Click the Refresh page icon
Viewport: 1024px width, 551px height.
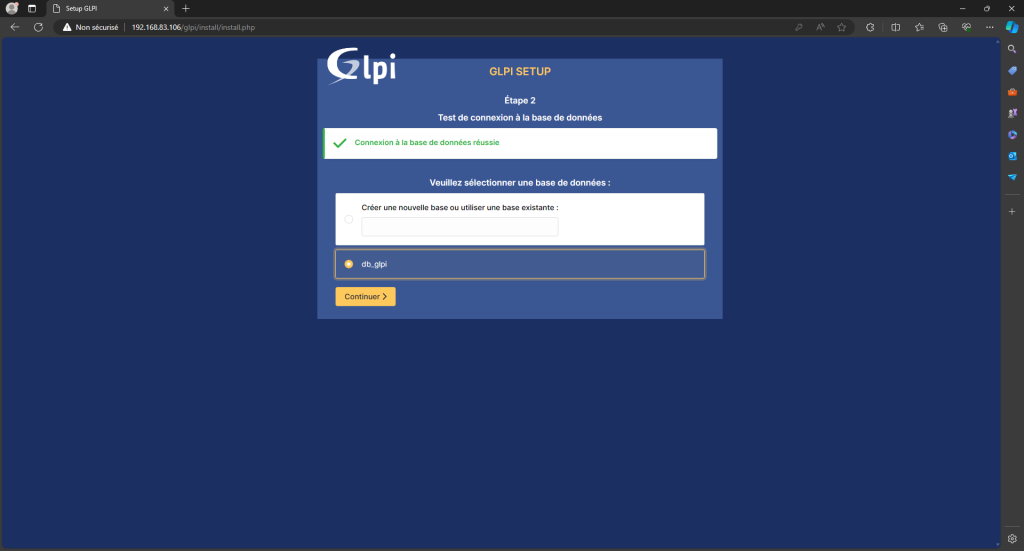38,27
